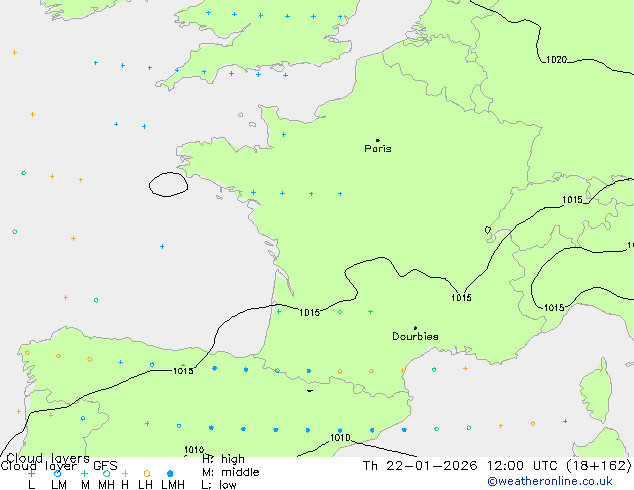Click the LMH legend label text

173,485
